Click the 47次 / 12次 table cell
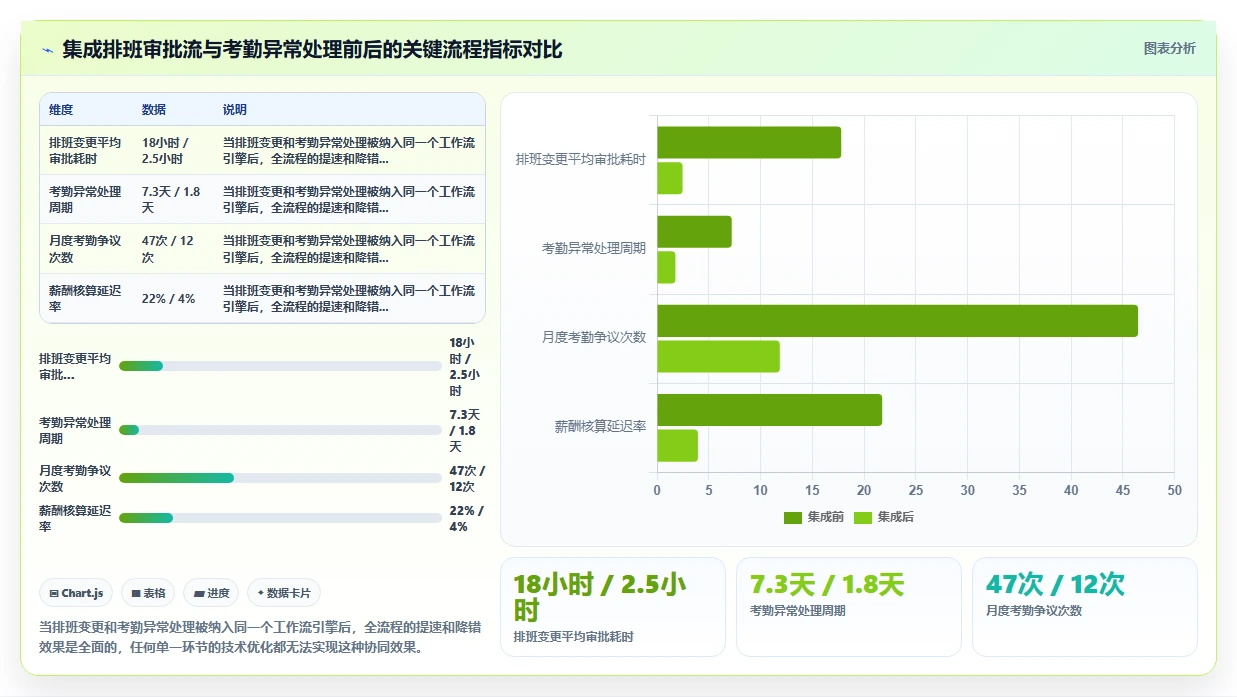1237x697 pixels. pos(173,249)
